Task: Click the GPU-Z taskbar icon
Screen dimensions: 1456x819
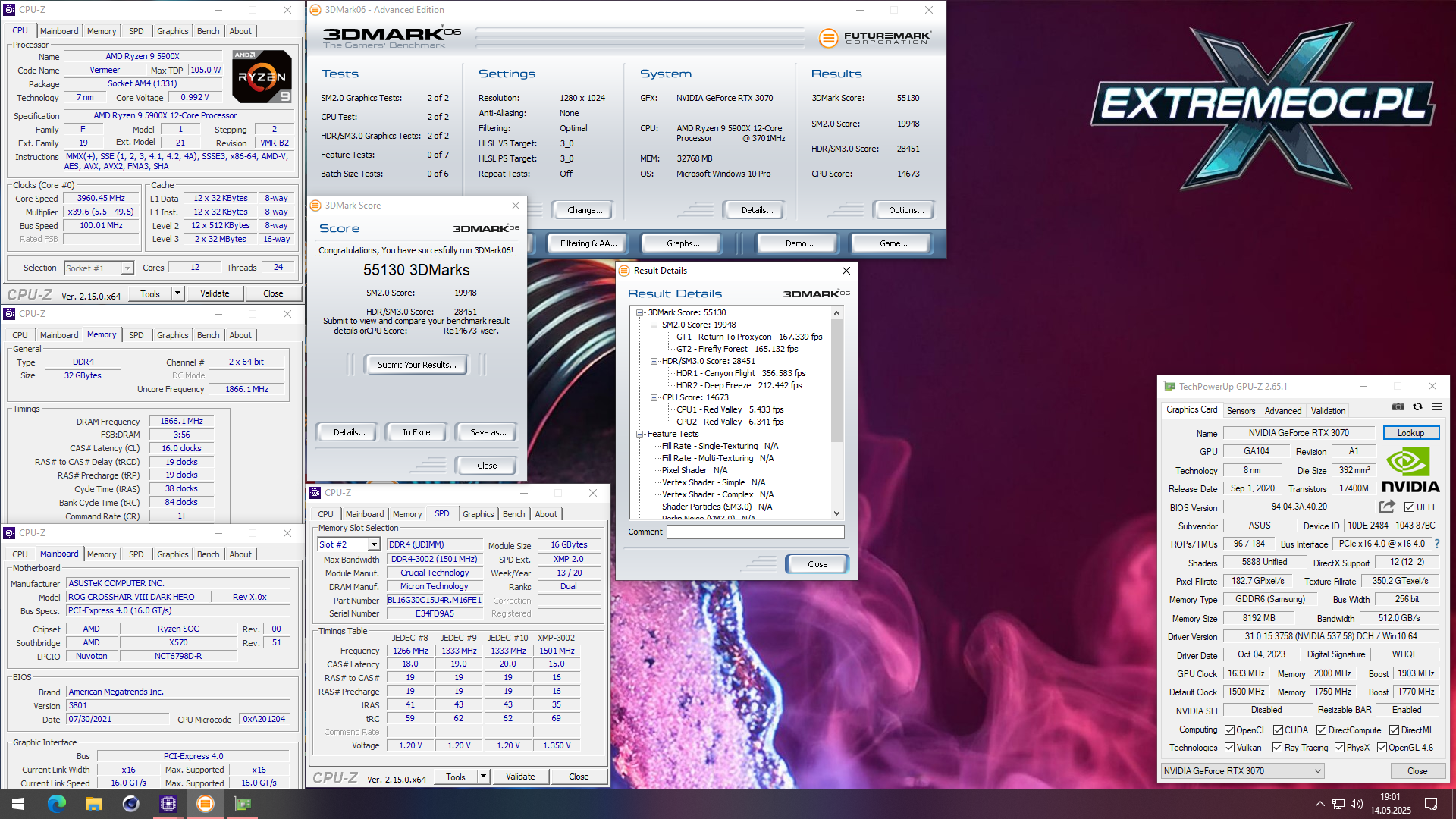Action: pos(243,804)
